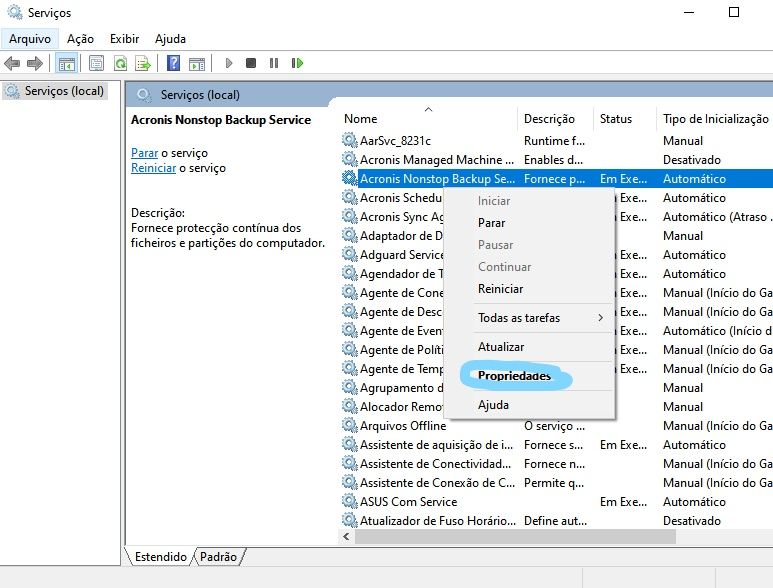Click gear icon of ASUS Com Service

[350, 502]
